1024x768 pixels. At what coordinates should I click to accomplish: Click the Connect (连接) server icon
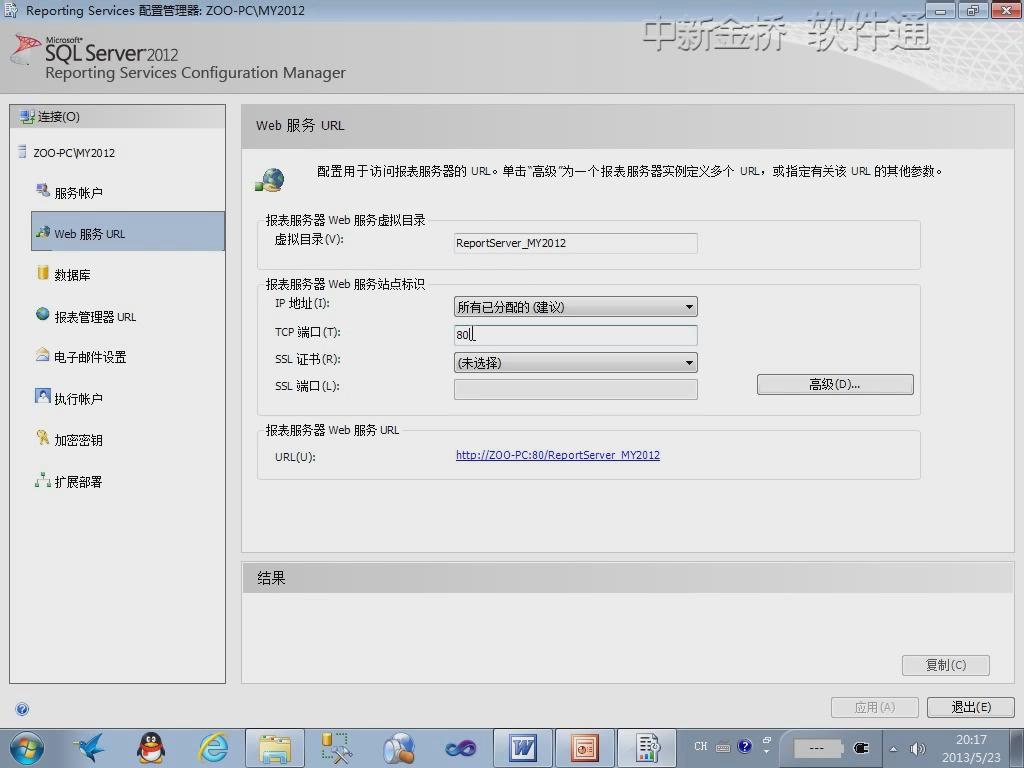click(x=27, y=117)
